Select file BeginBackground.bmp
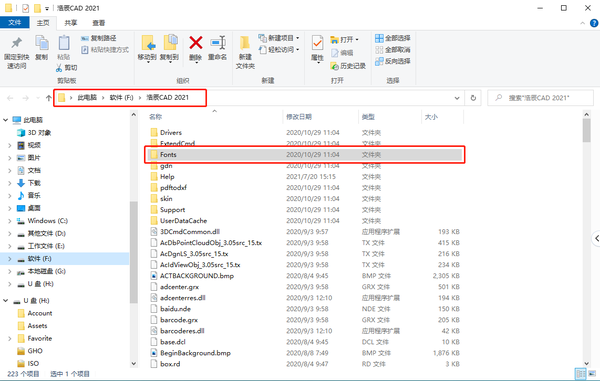The width and height of the screenshot is (600, 381). (x=195, y=353)
